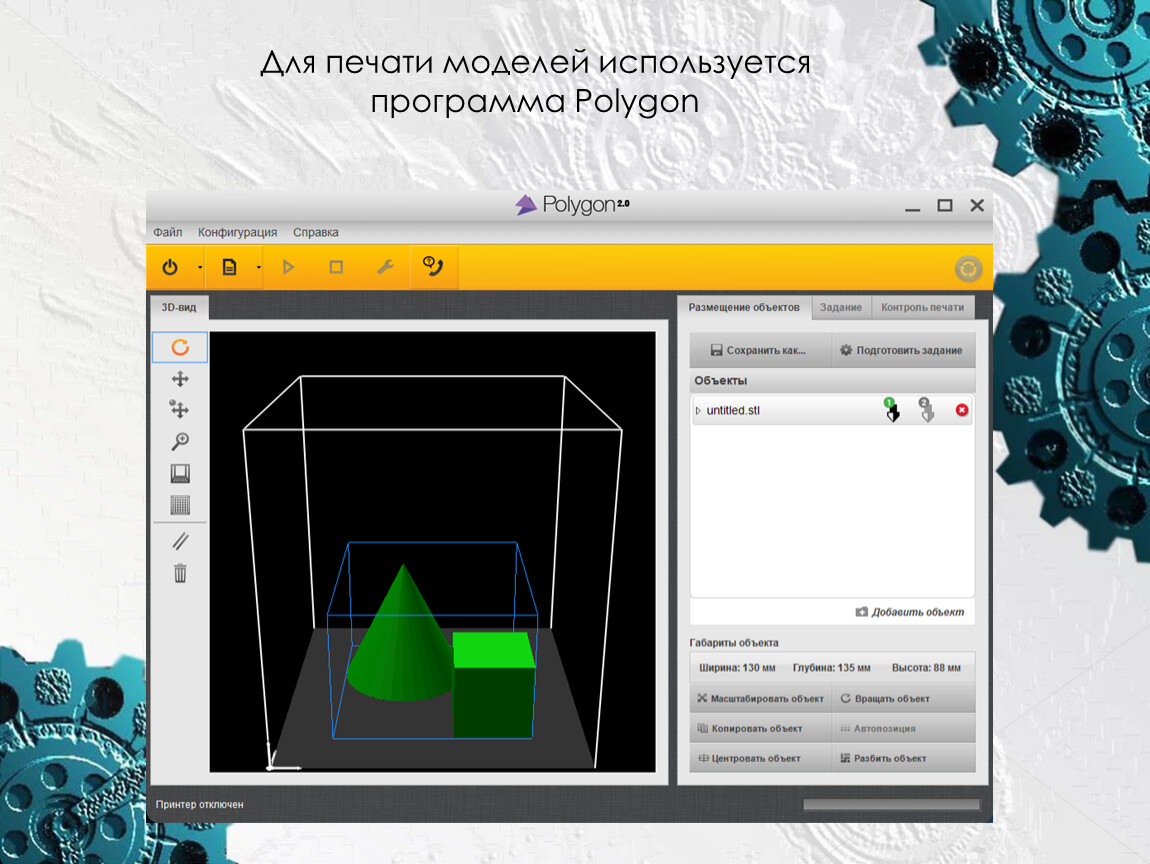Click the front view cube icon
Image resolution: width=1150 pixels, height=864 pixels.
180,473
